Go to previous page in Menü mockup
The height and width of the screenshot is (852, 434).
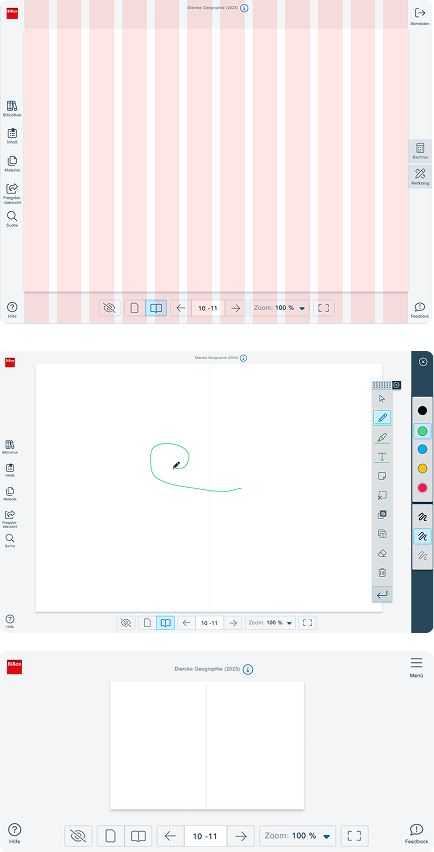(171, 836)
